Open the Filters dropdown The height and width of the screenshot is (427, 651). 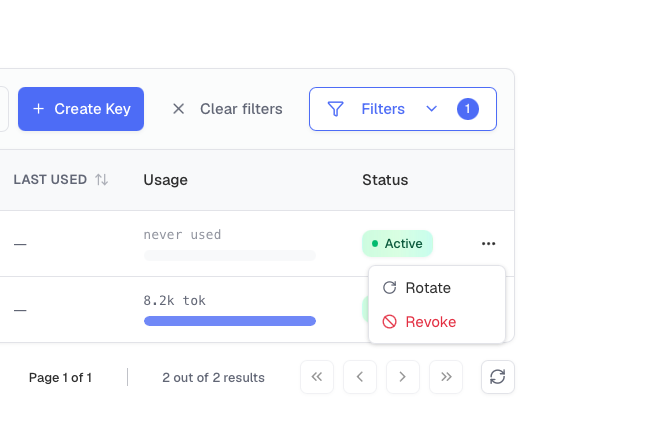point(403,109)
